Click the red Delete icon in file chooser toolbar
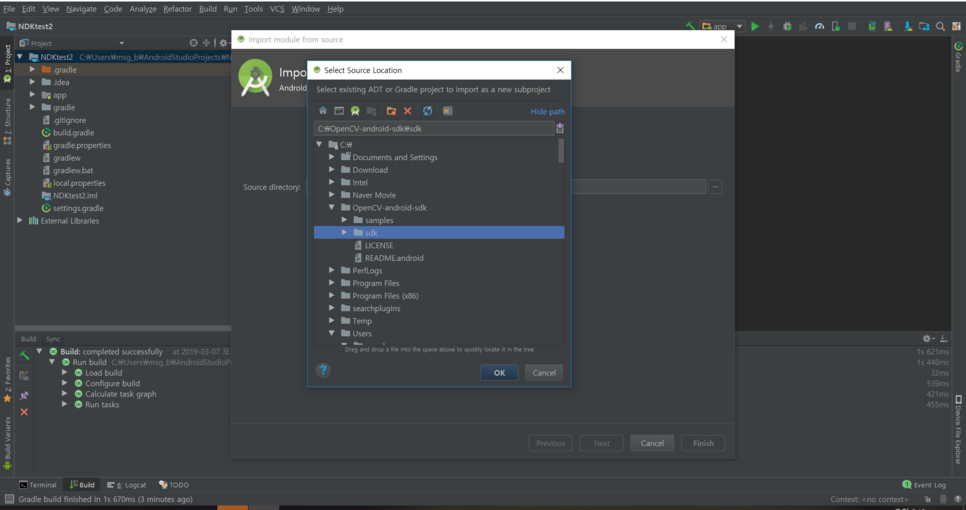This screenshot has width=966, height=510. (x=407, y=111)
